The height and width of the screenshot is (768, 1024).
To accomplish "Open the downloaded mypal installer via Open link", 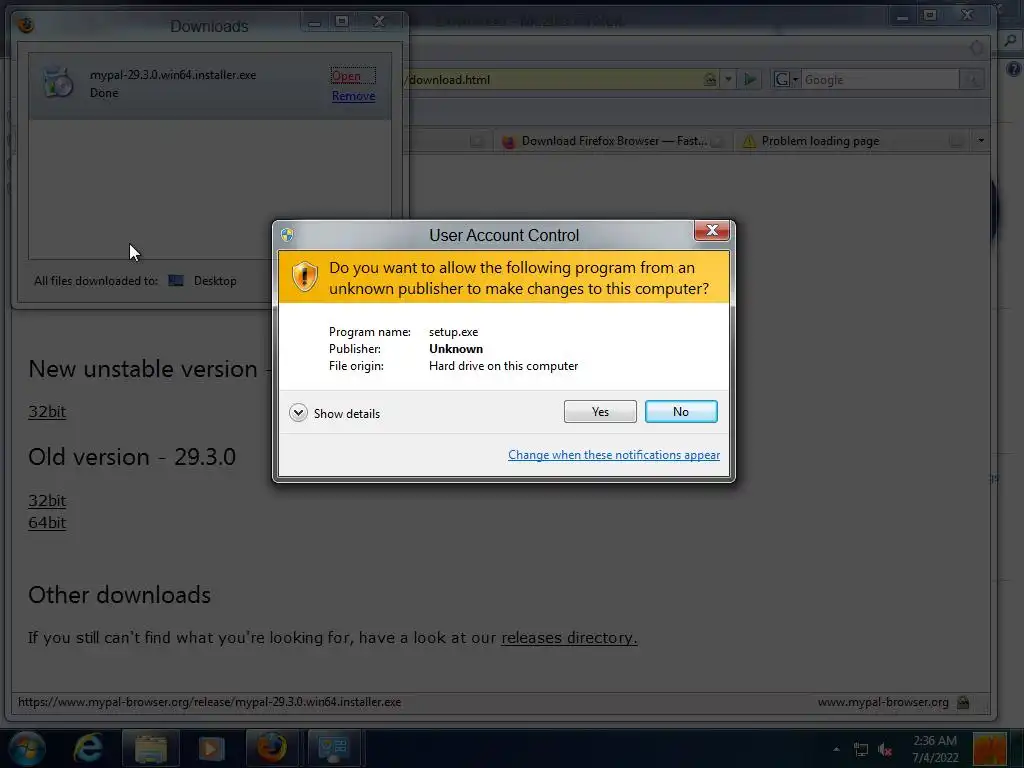I will [346, 76].
